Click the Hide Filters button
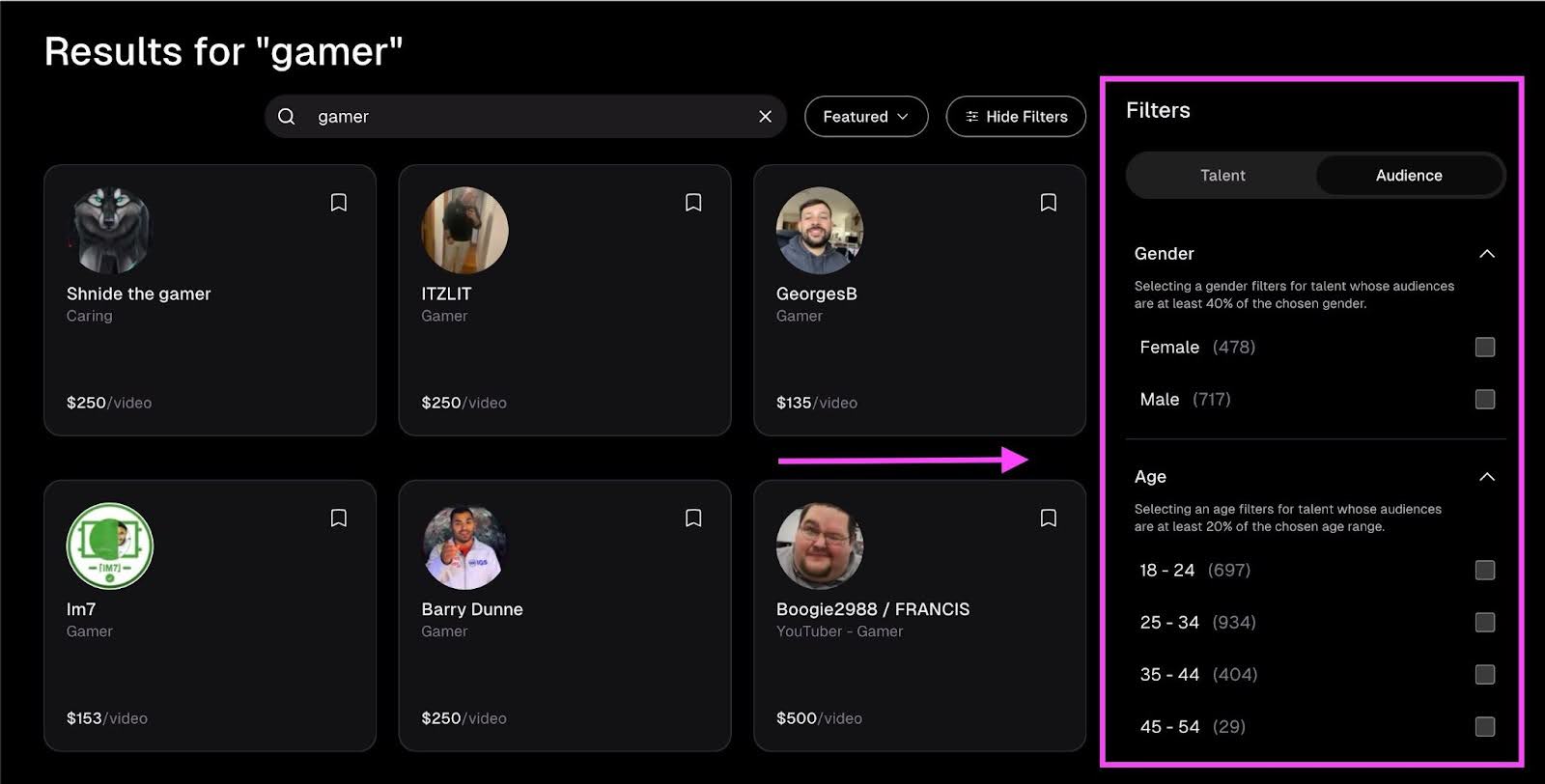Screen dimensions: 1545x784 (x=1016, y=117)
